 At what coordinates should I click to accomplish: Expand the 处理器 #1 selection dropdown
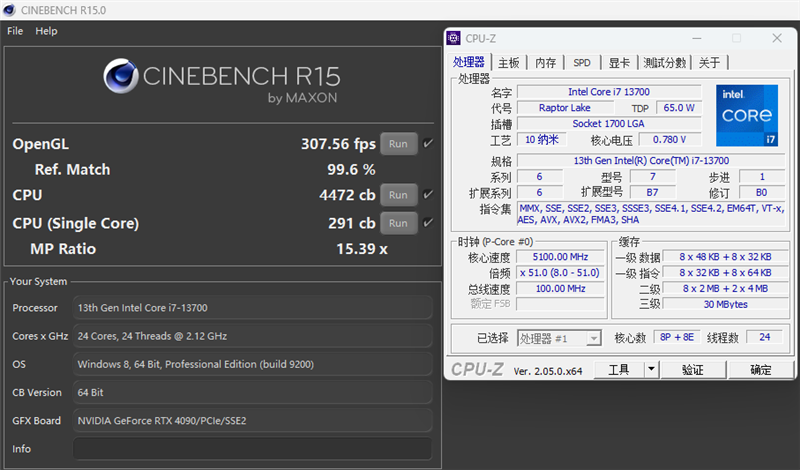click(593, 339)
